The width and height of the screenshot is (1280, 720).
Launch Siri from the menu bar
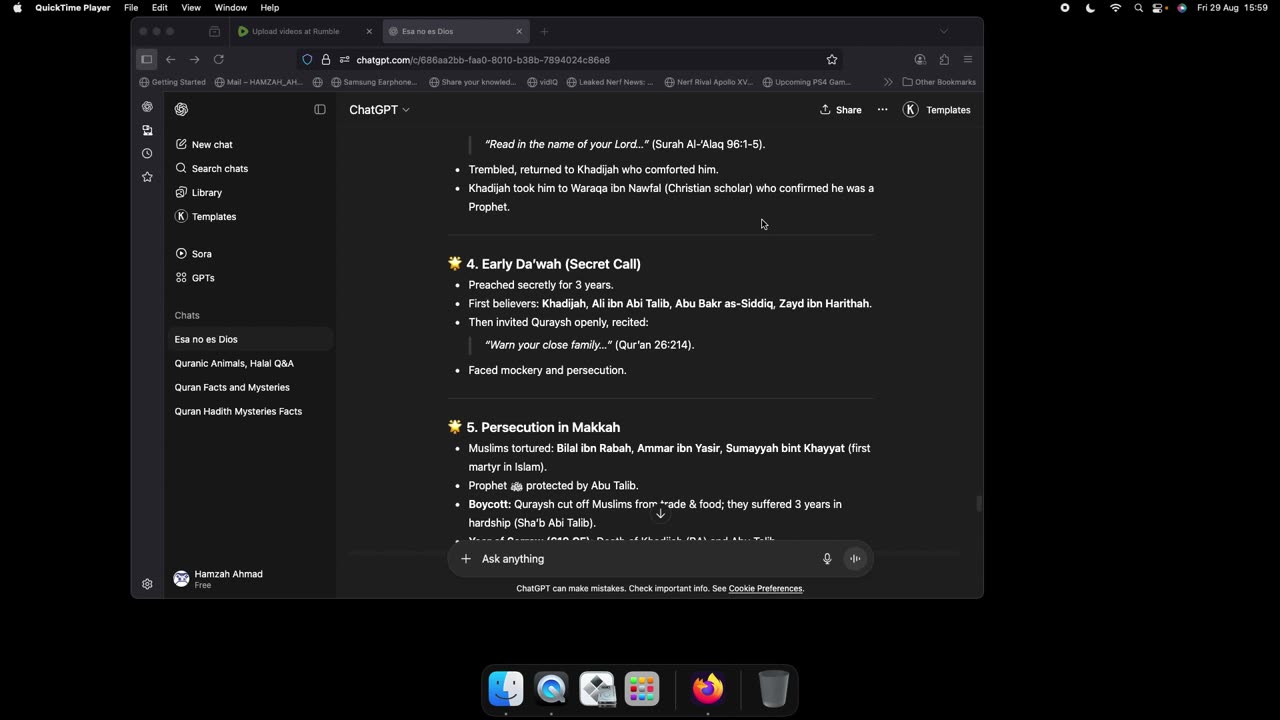tap(1182, 7)
